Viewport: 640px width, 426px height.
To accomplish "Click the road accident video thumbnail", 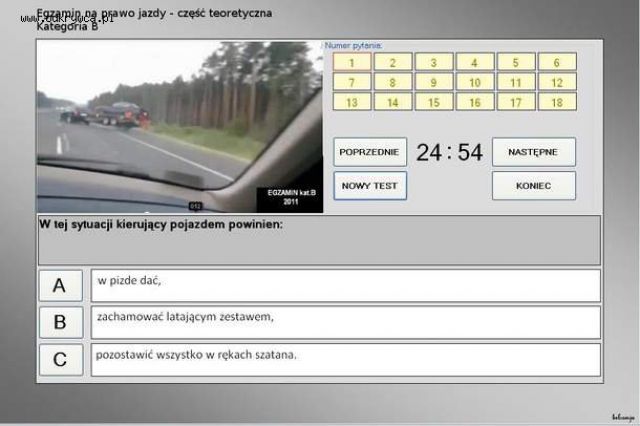I will pos(180,126).
